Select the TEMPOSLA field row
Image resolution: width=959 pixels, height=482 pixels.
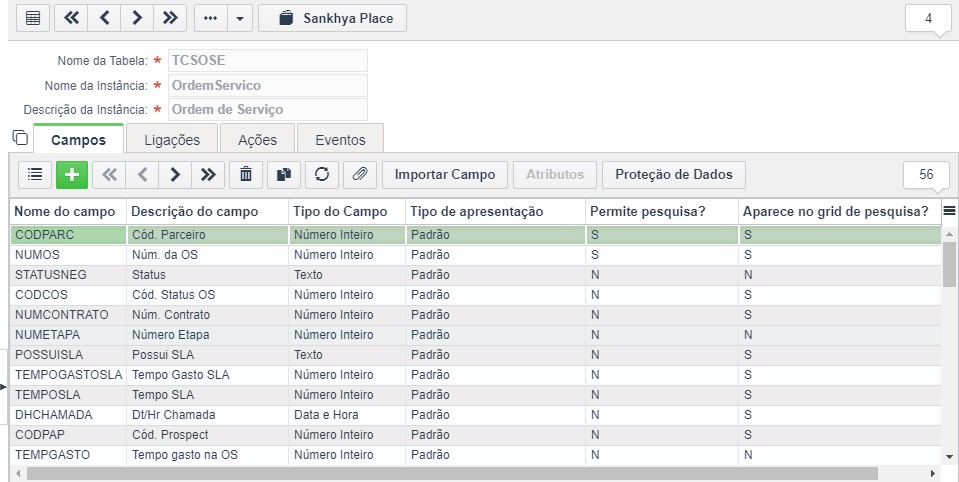(476, 395)
